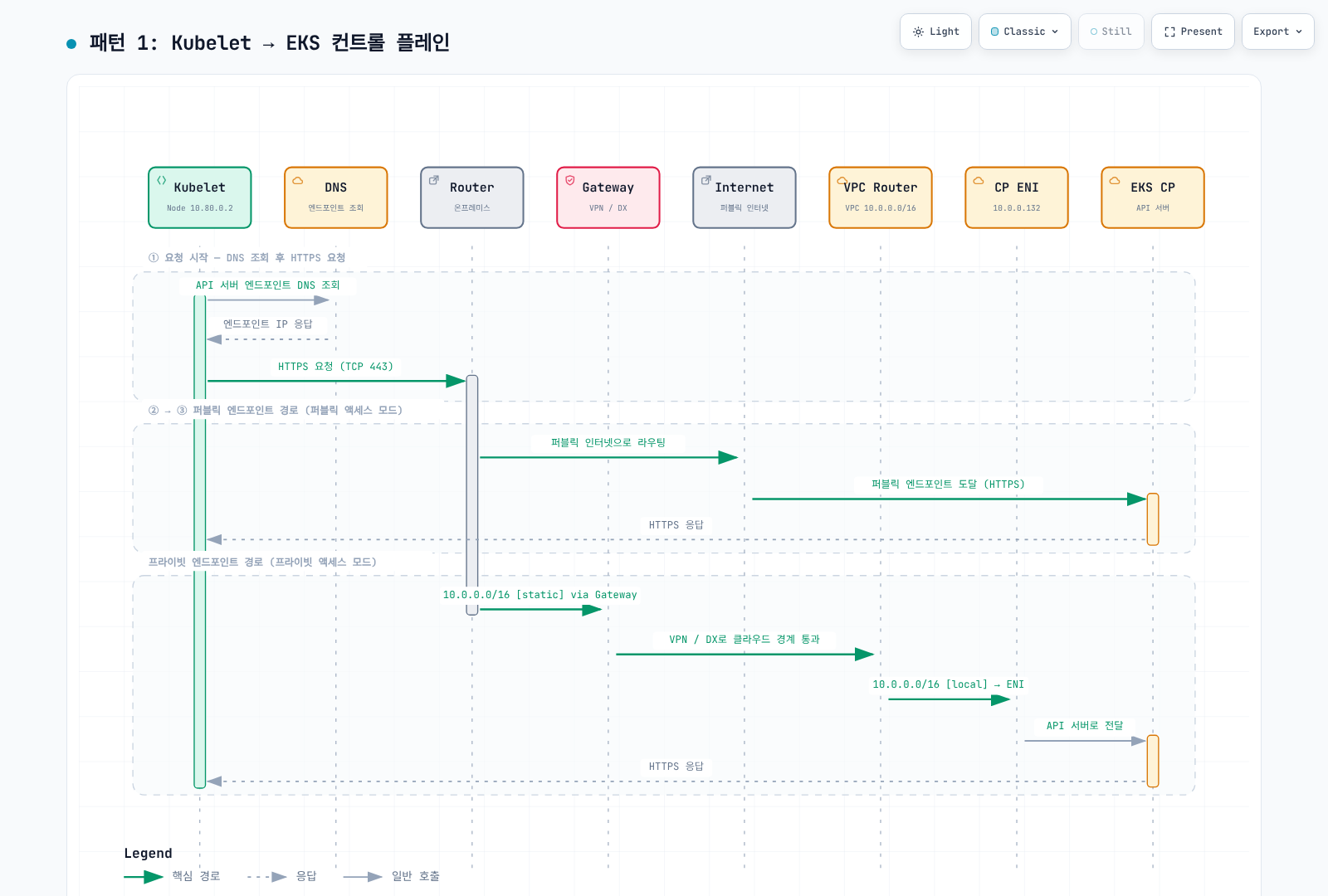Click '퍼블릭 인터넷으로 라우팅' label

pyautogui.click(x=608, y=442)
